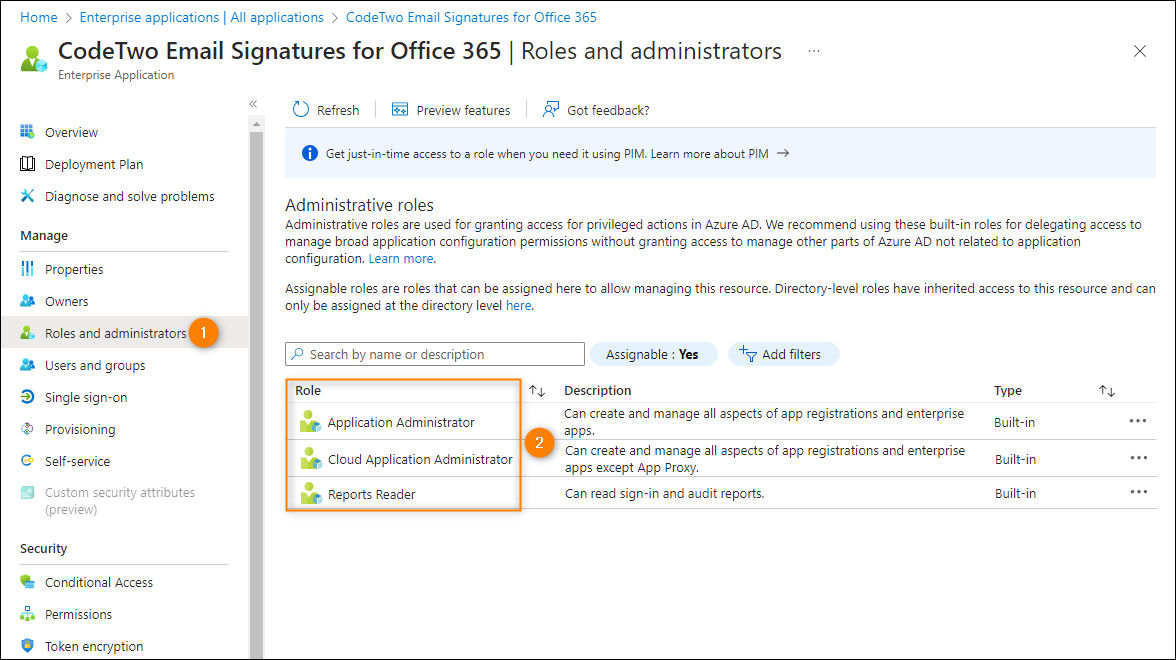The image size is (1176, 660).
Task: Click the blue info icon in banner
Action: [309, 153]
